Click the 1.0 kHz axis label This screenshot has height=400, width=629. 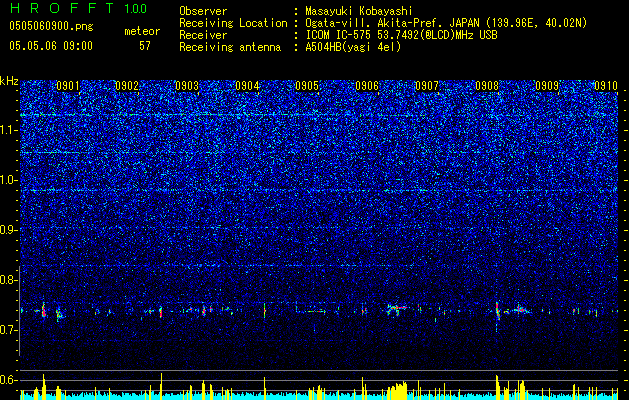click(8, 180)
